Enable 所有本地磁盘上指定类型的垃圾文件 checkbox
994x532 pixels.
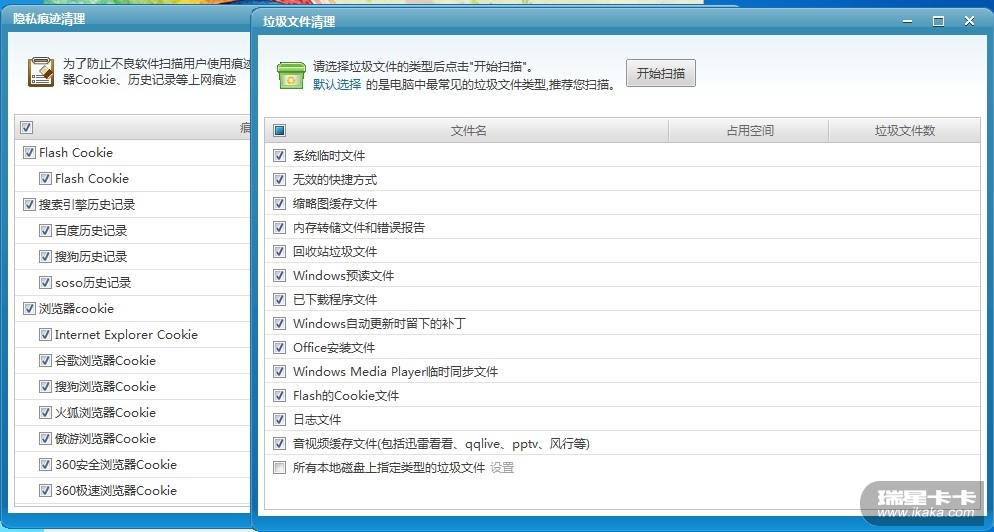(280, 468)
